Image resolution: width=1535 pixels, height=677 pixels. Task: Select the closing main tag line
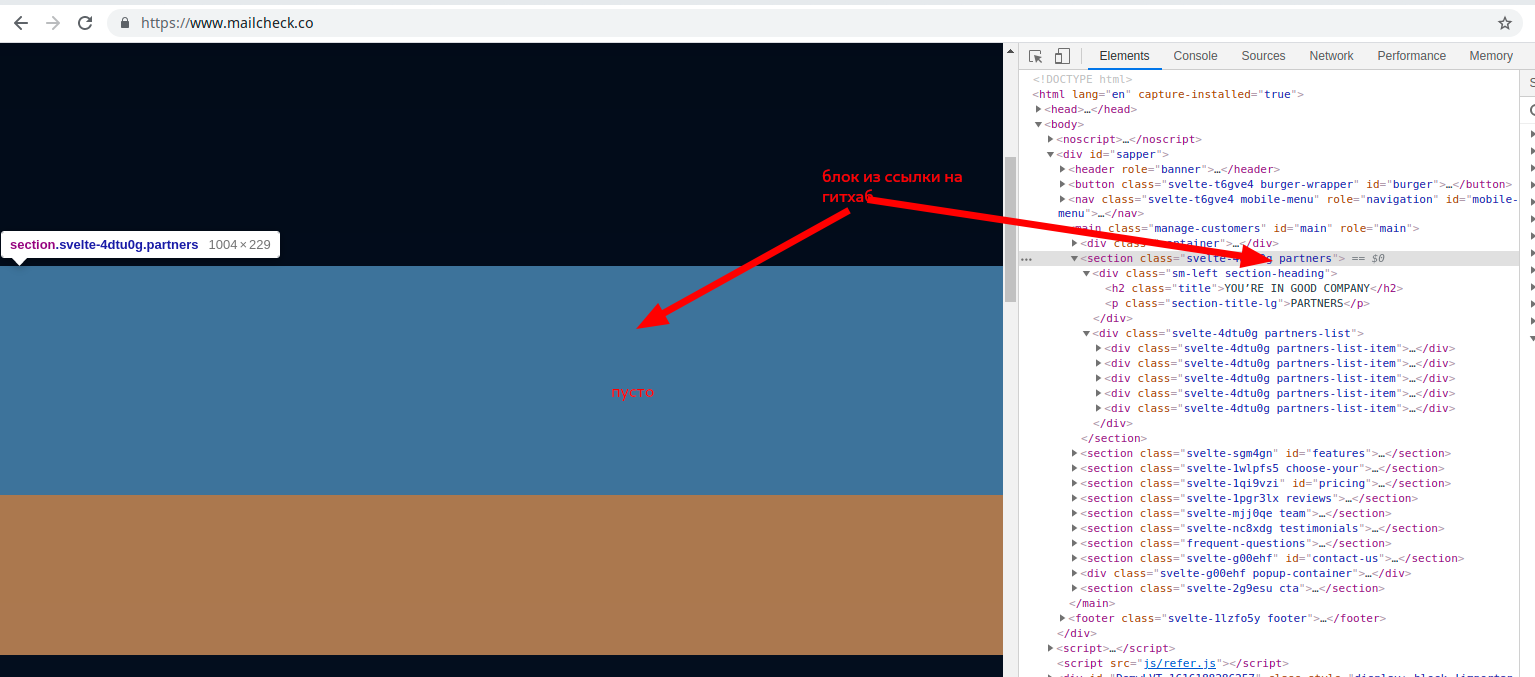pos(1092,603)
